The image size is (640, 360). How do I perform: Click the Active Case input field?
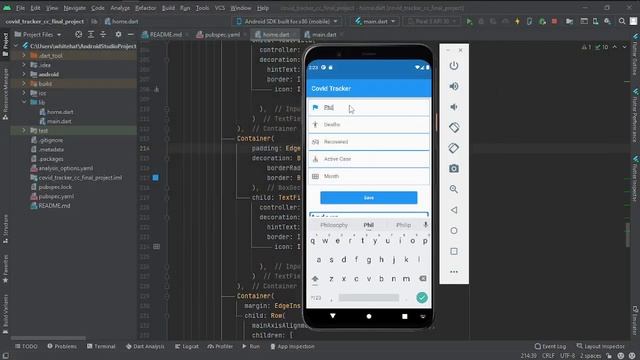tap(369, 159)
